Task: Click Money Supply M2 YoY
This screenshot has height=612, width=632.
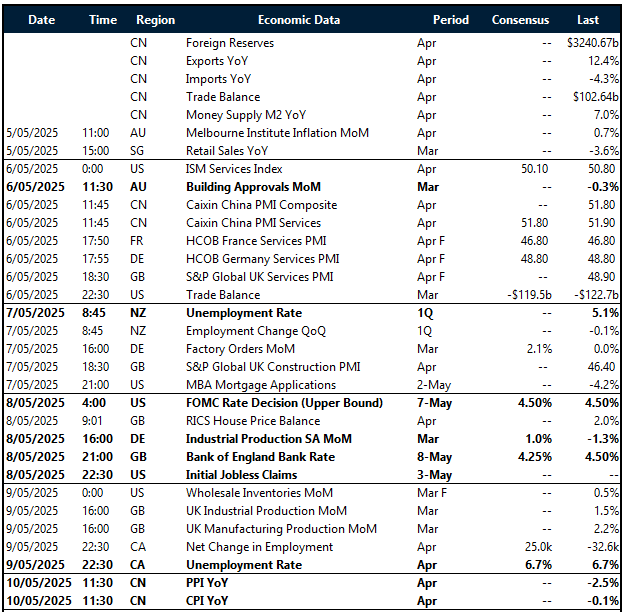Action: click(246, 115)
